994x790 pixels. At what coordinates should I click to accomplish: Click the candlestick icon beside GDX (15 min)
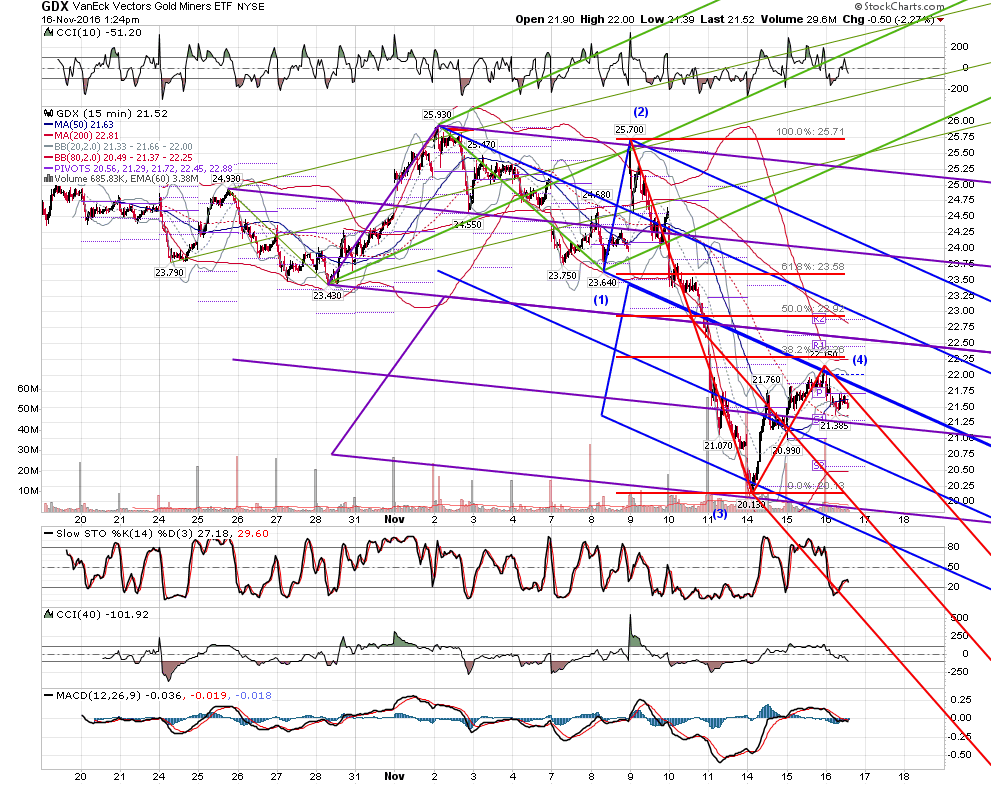[x=48, y=113]
